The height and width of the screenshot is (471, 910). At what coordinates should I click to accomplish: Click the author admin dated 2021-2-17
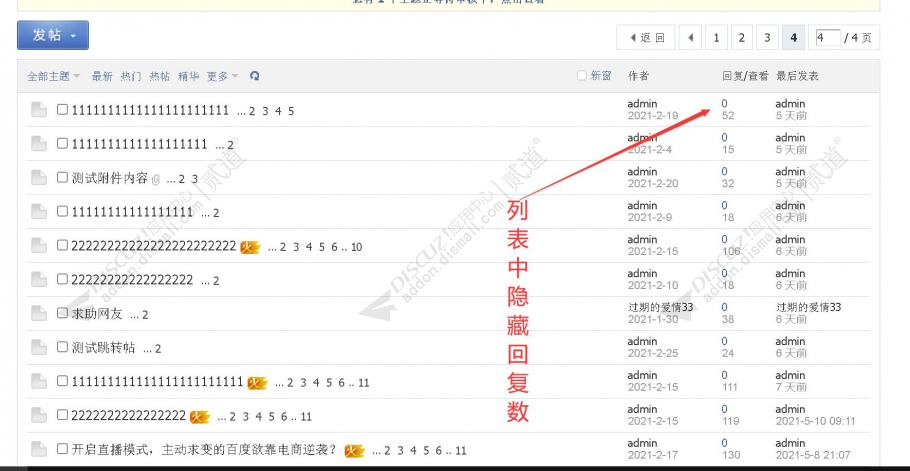click(x=642, y=443)
